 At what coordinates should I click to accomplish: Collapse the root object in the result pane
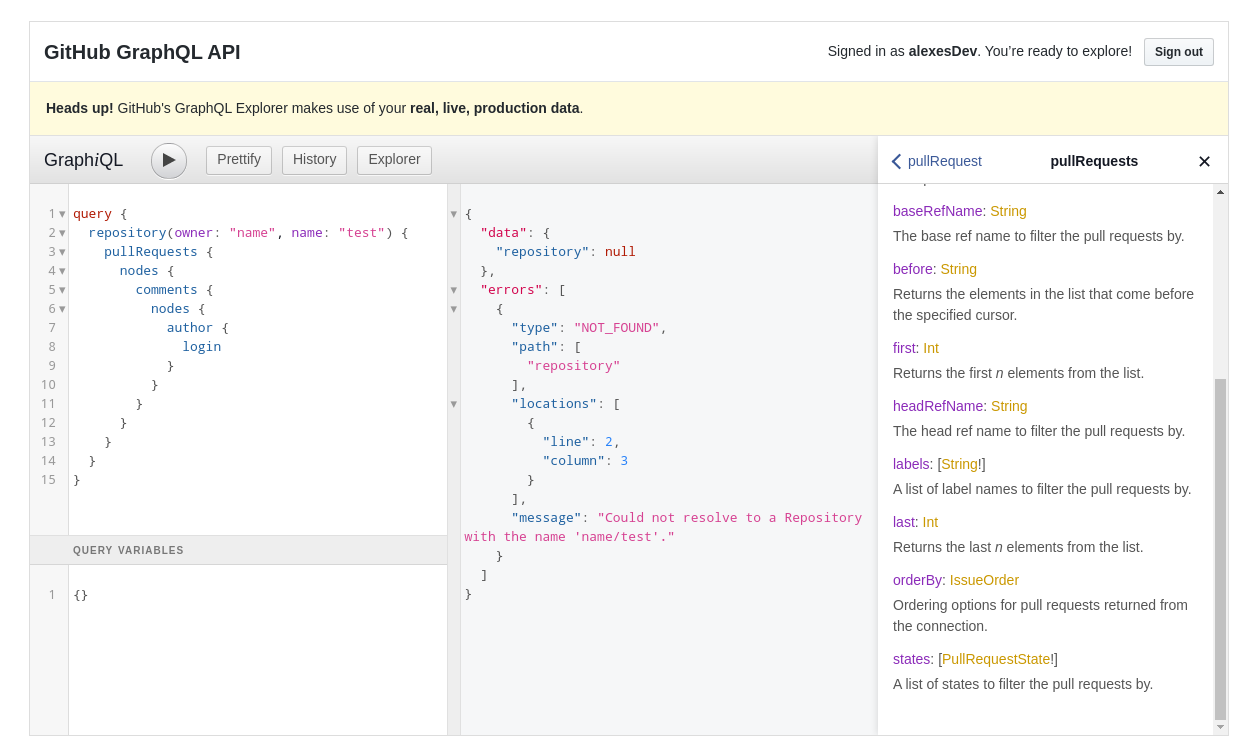coord(454,214)
